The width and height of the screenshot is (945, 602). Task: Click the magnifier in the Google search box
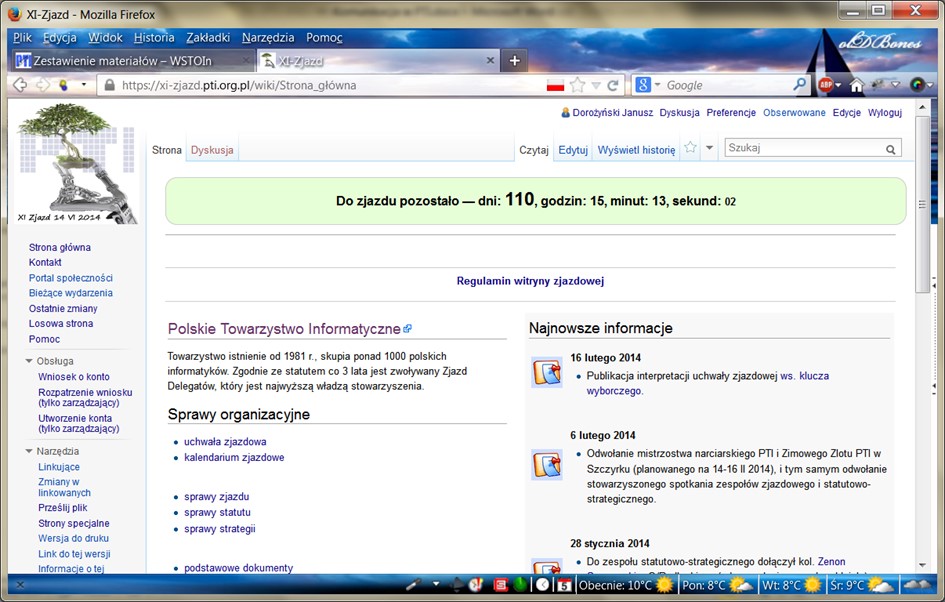point(799,85)
